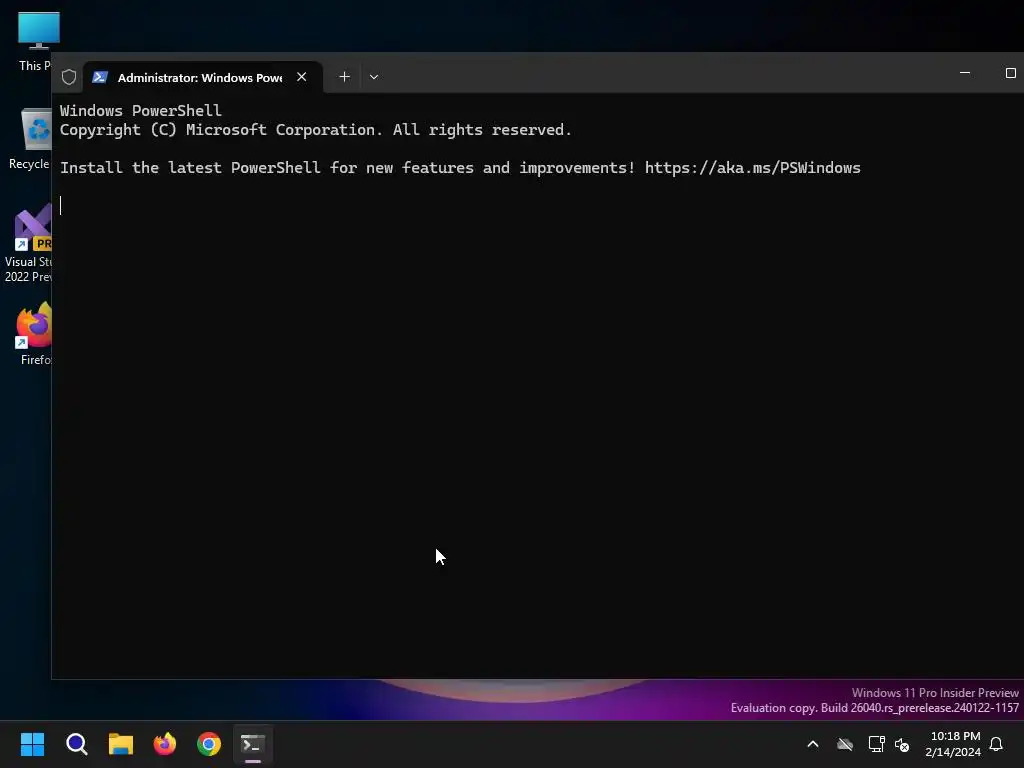The width and height of the screenshot is (1024, 768).
Task: Close the Administrator: Windows PowerShell tab
Action: (x=302, y=77)
